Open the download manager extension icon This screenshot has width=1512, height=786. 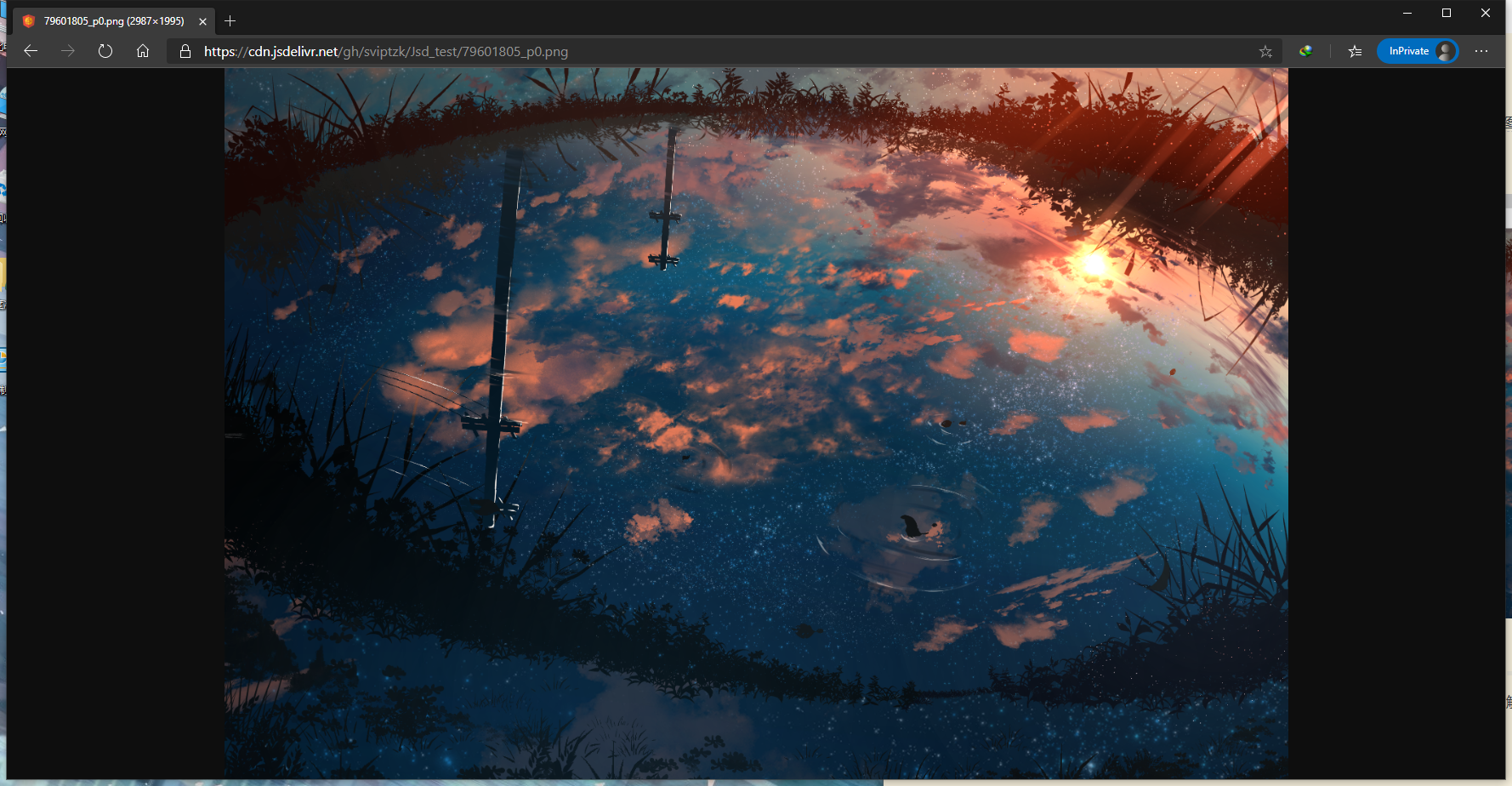click(x=1305, y=51)
